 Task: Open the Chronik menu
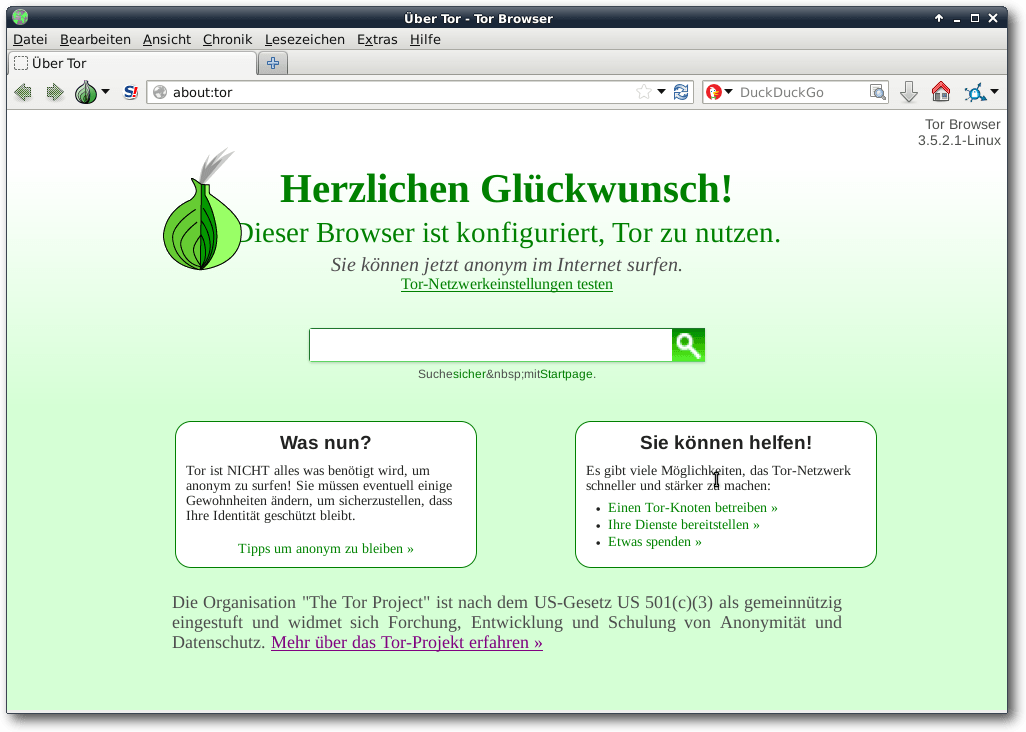(x=227, y=39)
